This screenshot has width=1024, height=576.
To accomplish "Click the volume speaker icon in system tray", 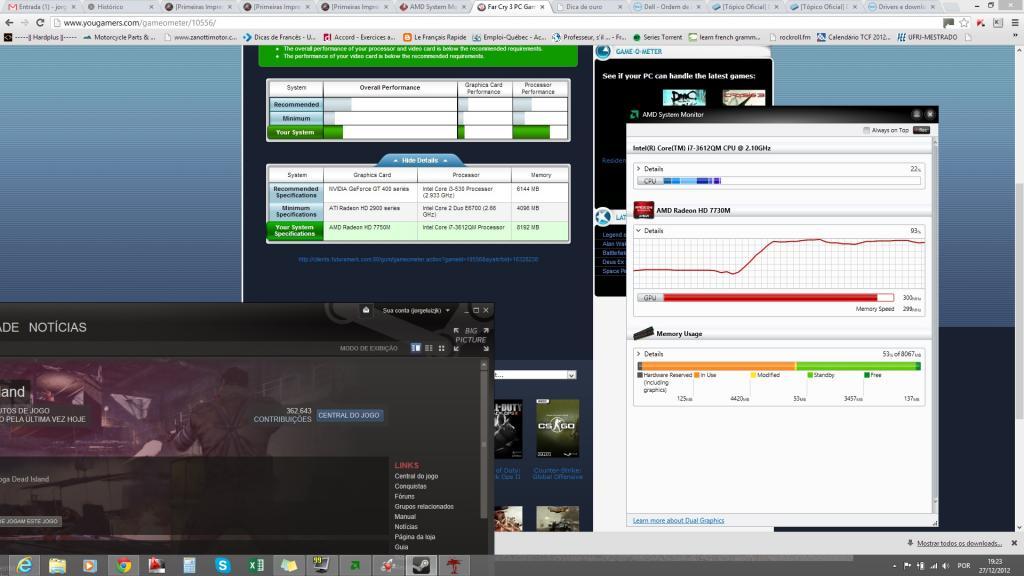I will 945,566.
